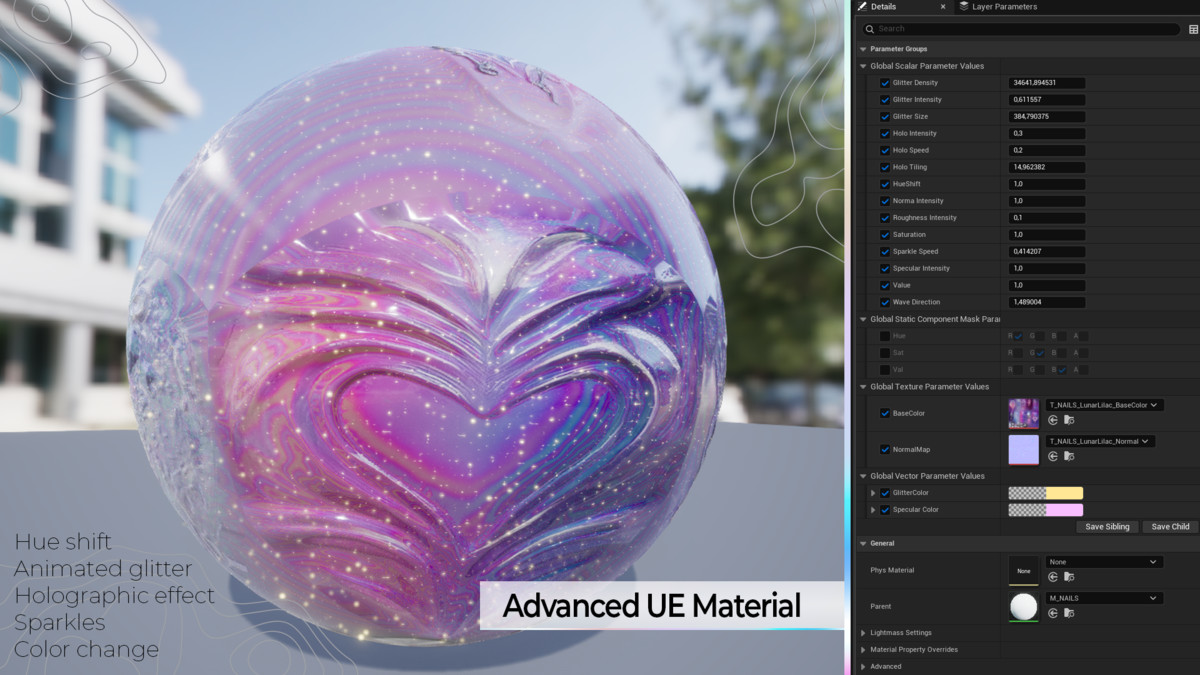The width and height of the screenshot is (1200, 675).
Task: Uncheck the Glitter Density parameter checkbox
Action: click(885, 83)
